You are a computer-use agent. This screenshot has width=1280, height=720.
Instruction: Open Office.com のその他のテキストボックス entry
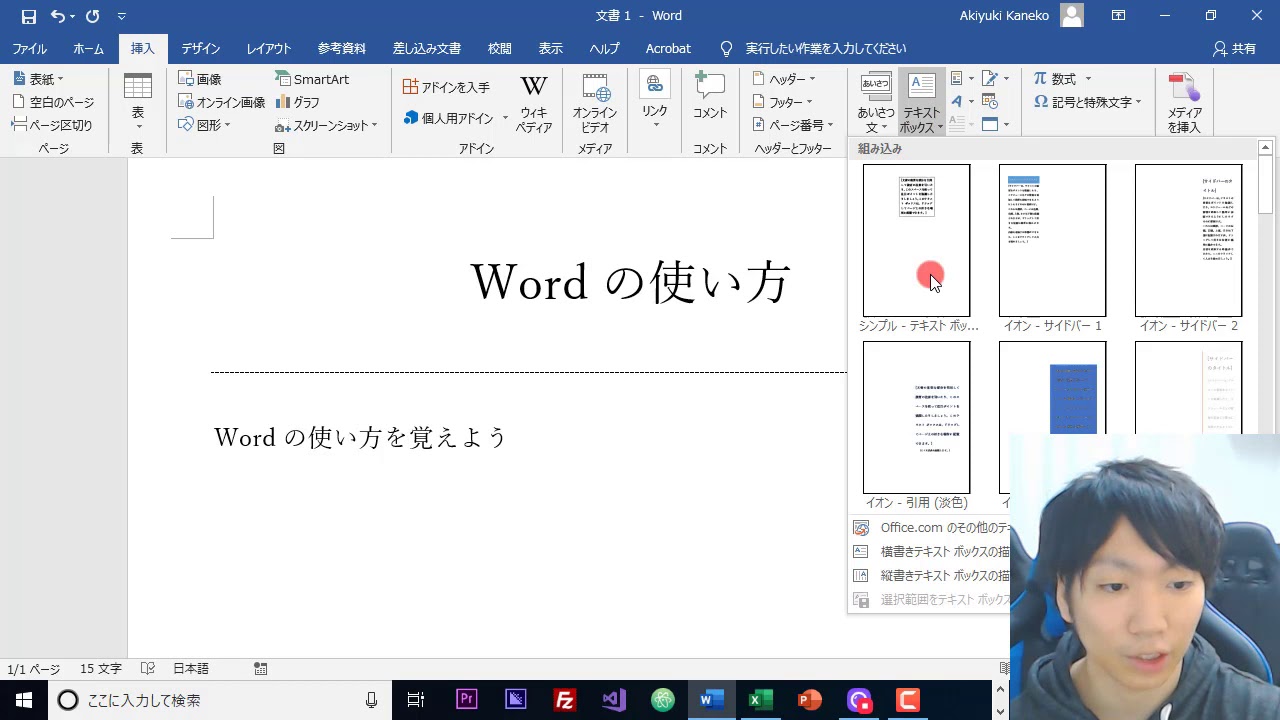click(x=930, y=528)
